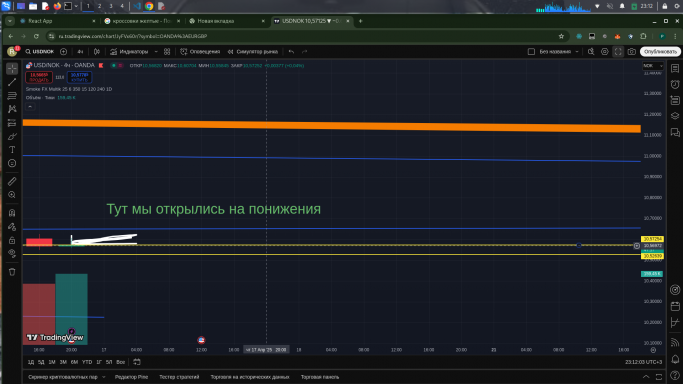Click the plus to compare or add symbol
The height and width of the screenshot is (384, 683).
pos(64,51)
